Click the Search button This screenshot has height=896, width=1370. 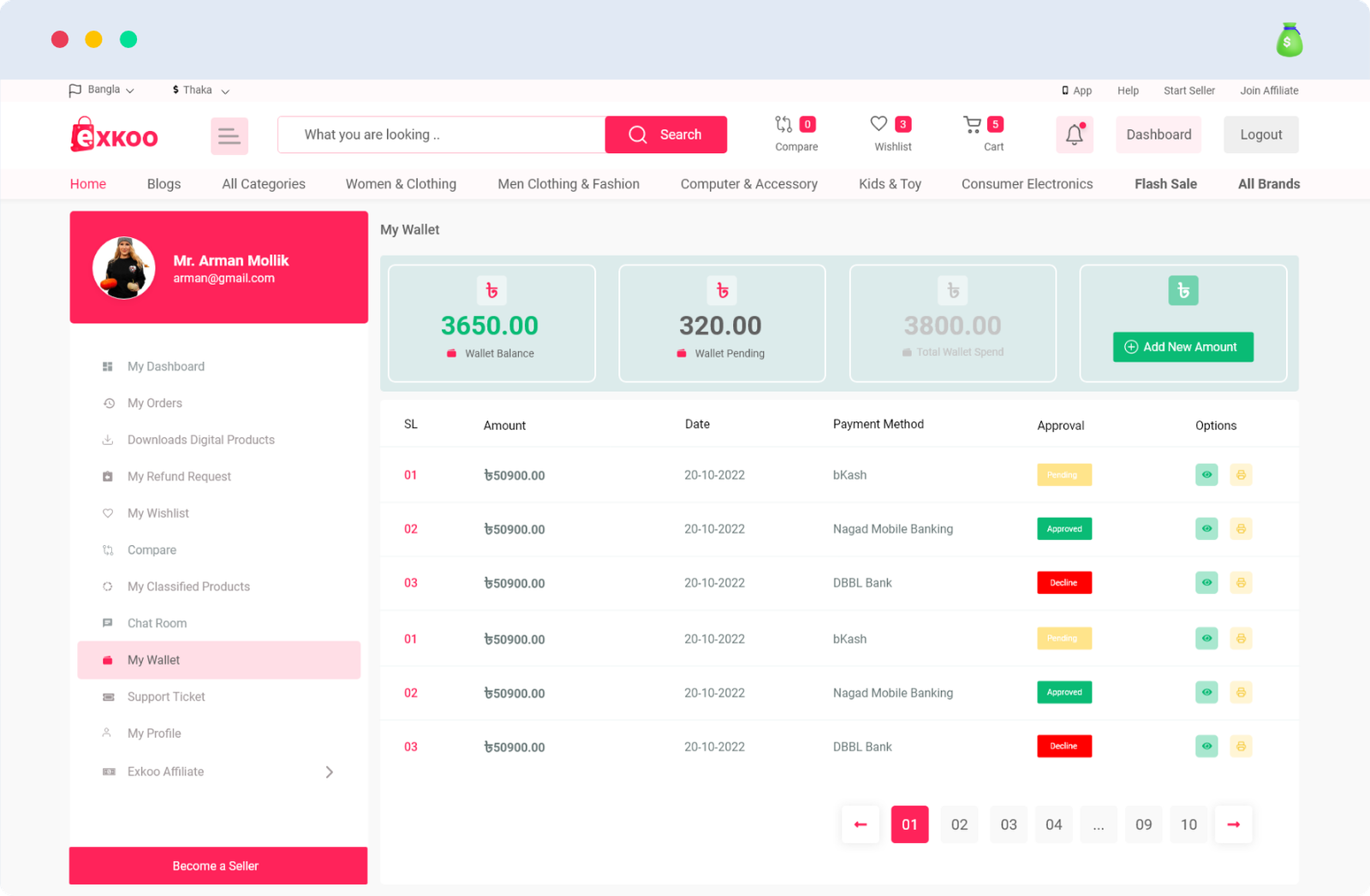click(666, 135)
